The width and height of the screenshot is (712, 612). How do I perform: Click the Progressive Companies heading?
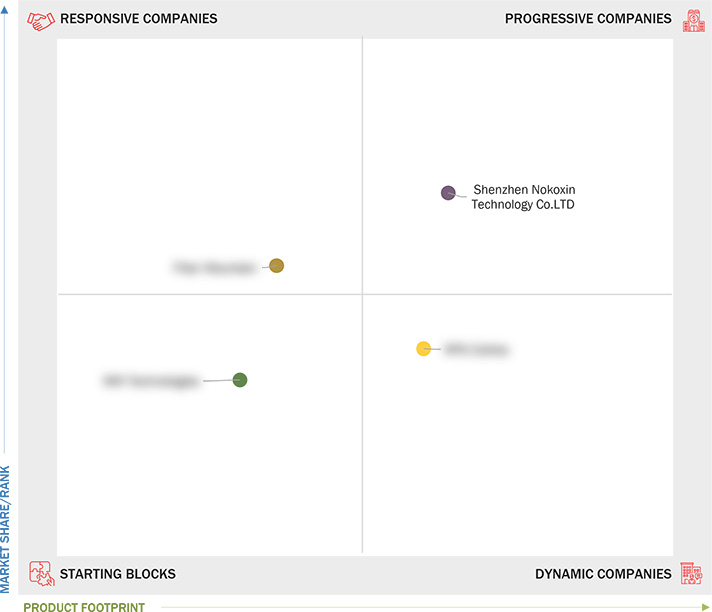point(588,19)
